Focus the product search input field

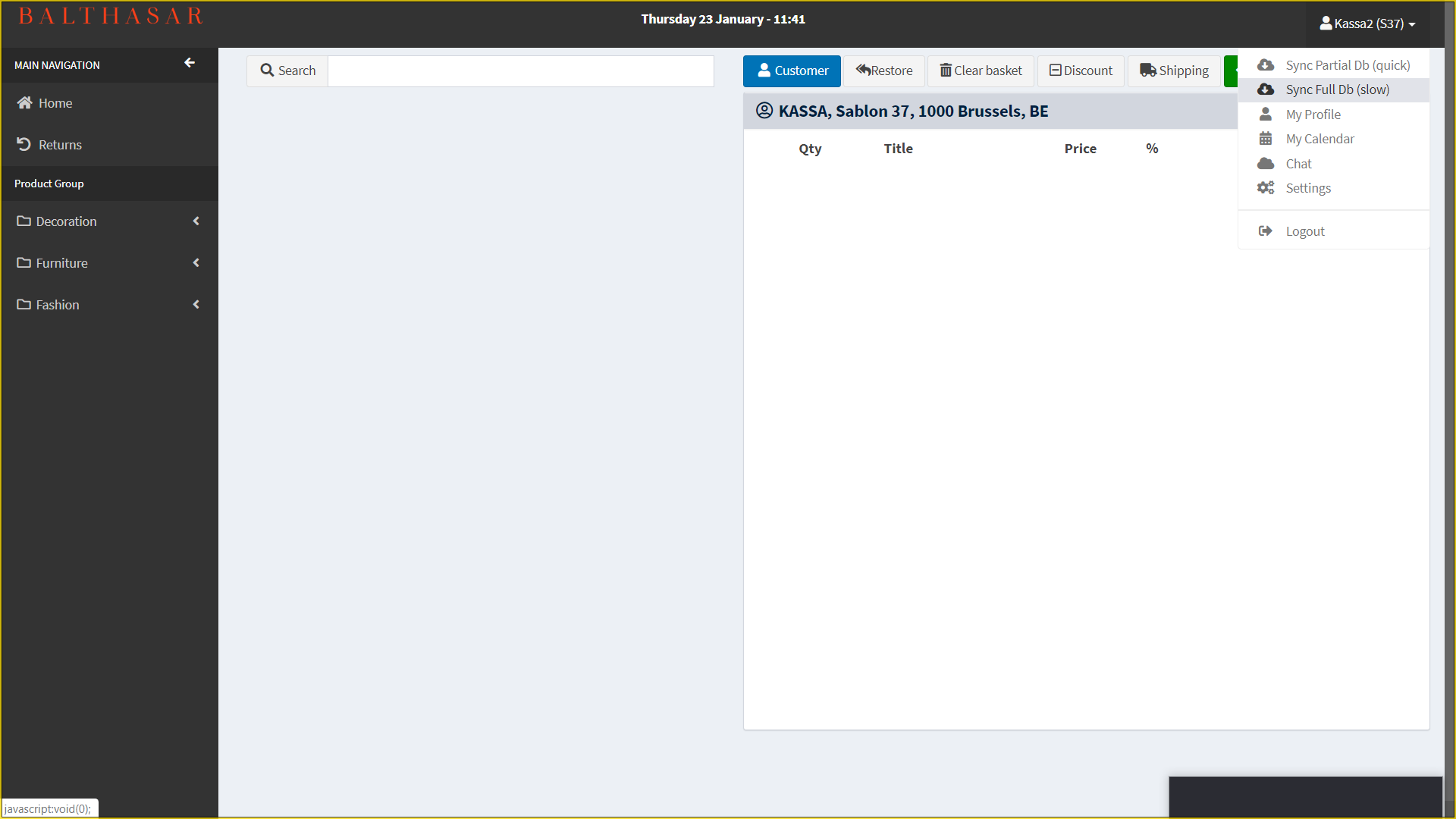pos(520,71)
